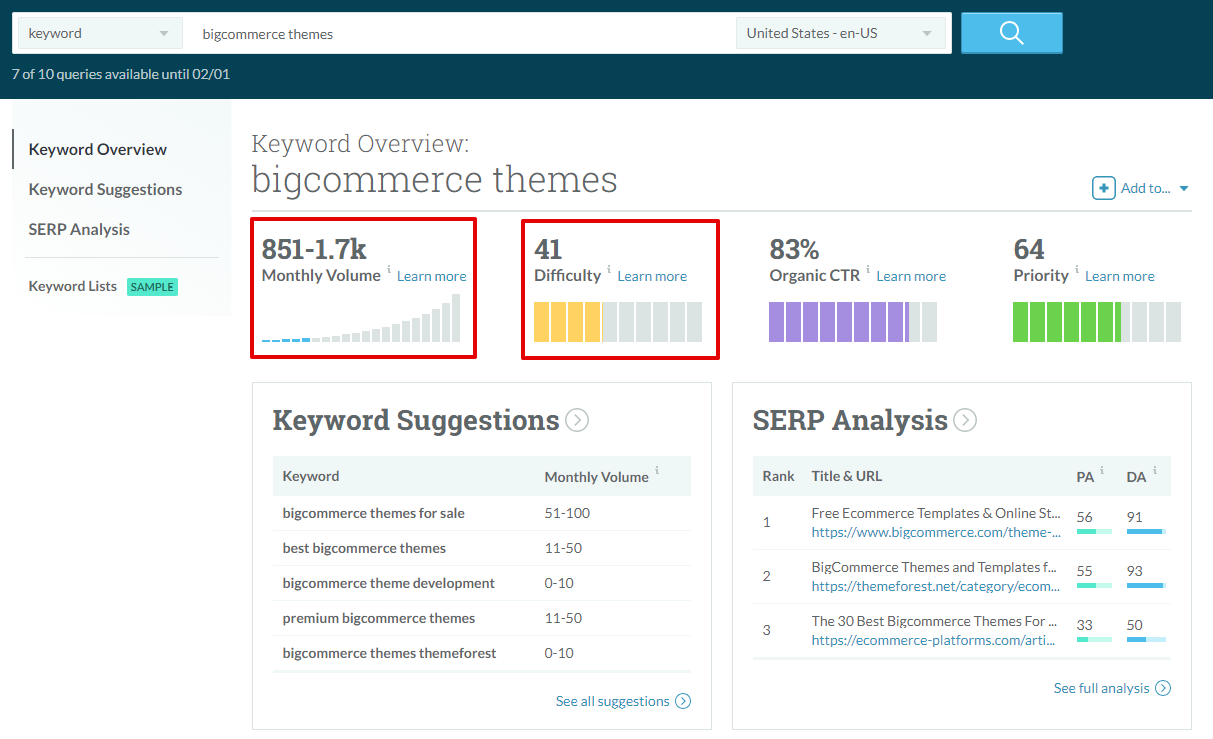Click the info icon beside Priority

click(x=1077, y=270)
